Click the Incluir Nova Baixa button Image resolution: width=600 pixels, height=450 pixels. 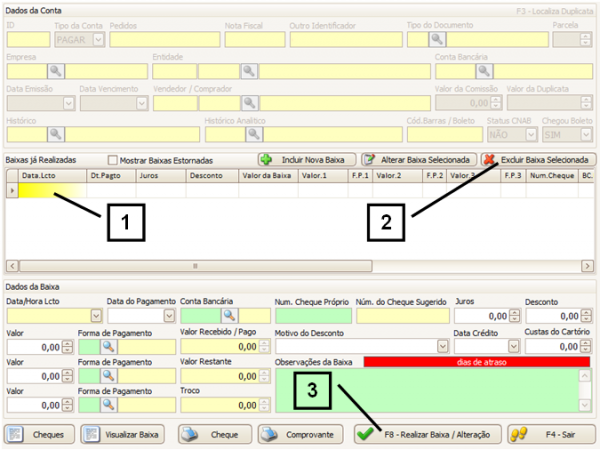point(304,159)
